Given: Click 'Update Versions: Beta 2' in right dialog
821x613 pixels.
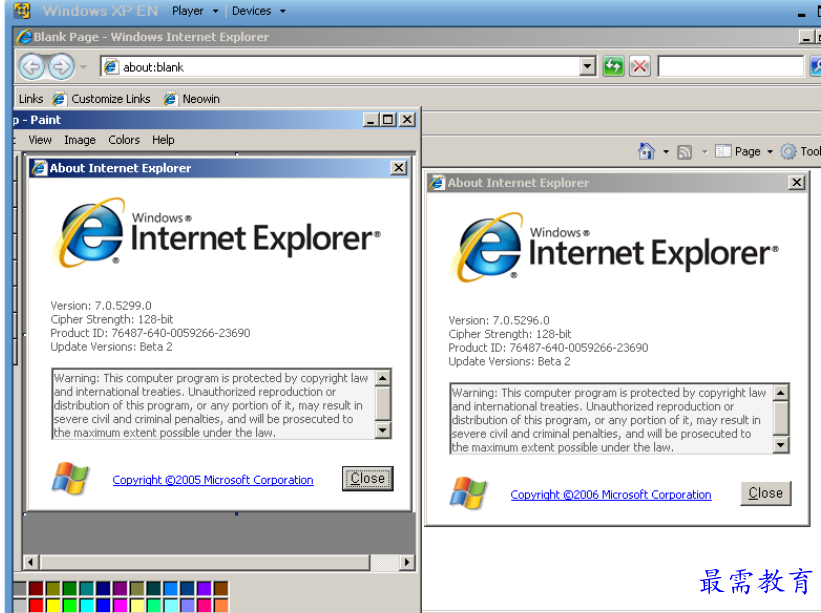Looking at the screenshot, I should click(x=509, y=361).
